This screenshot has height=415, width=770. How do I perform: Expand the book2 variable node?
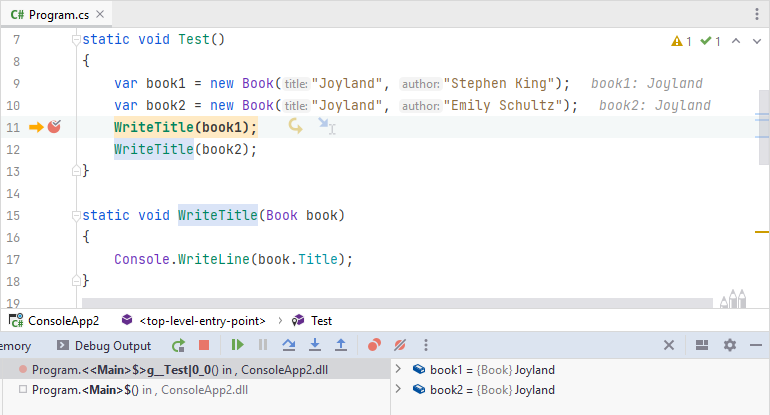coord(398,390)
